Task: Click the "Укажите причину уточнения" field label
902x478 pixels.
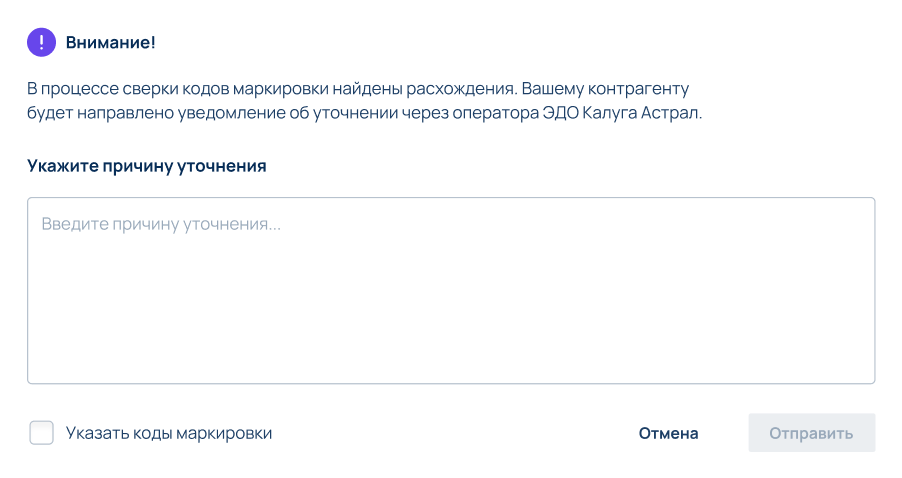Action: (x=147, y=166)
